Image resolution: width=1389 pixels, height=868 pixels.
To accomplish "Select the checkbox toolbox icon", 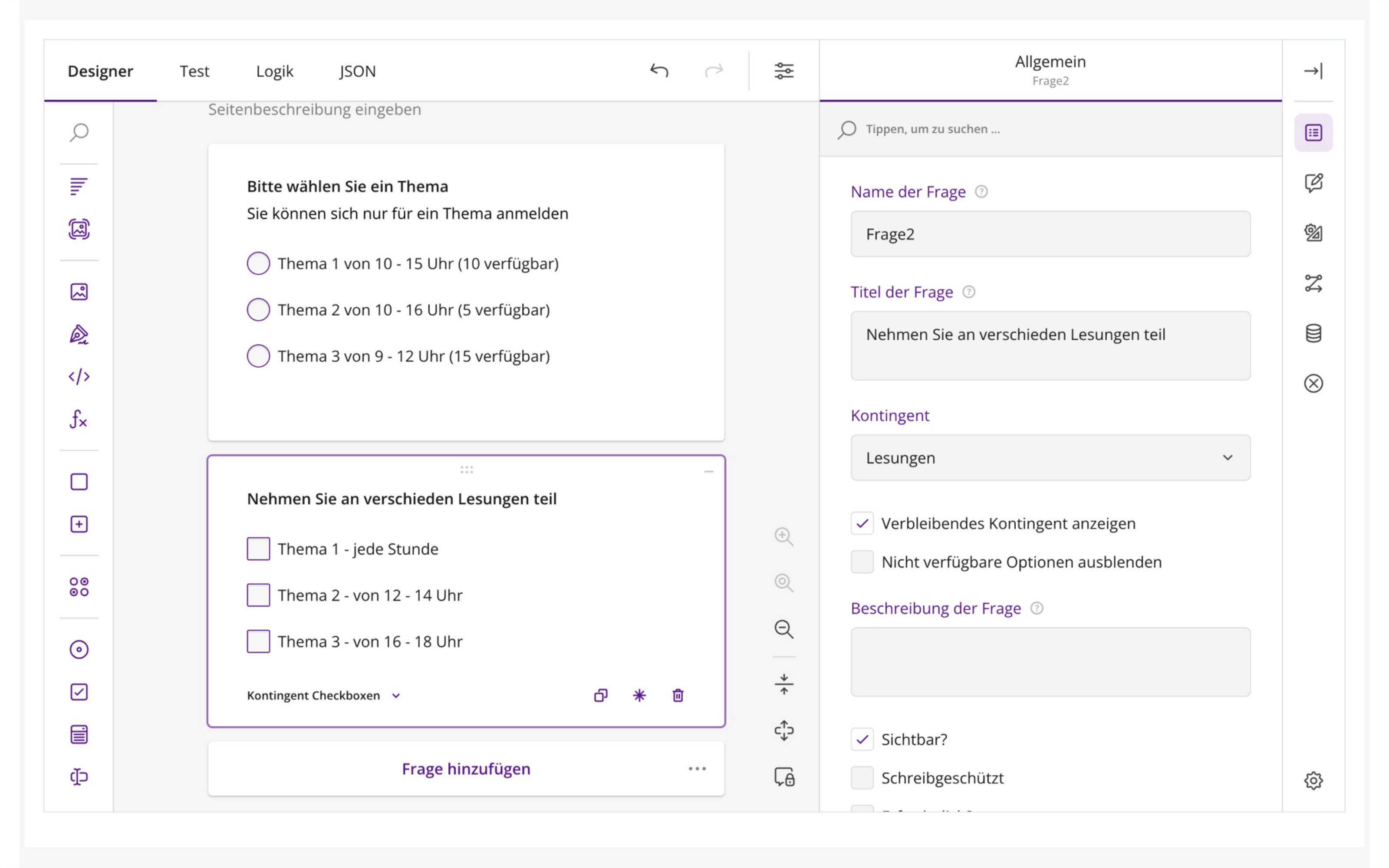I will click(x=79, y=692).
